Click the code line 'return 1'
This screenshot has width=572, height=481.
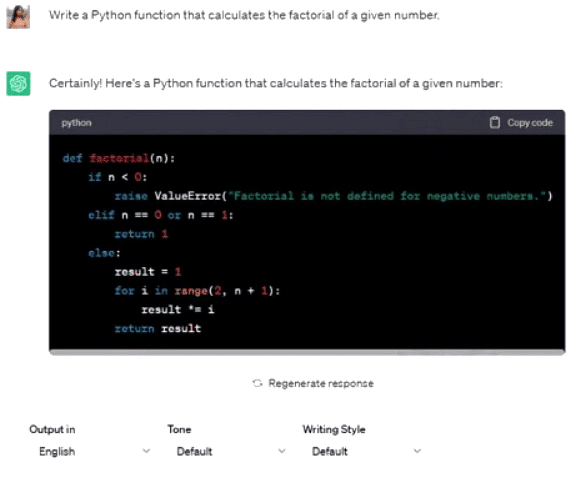coord(141,234)
